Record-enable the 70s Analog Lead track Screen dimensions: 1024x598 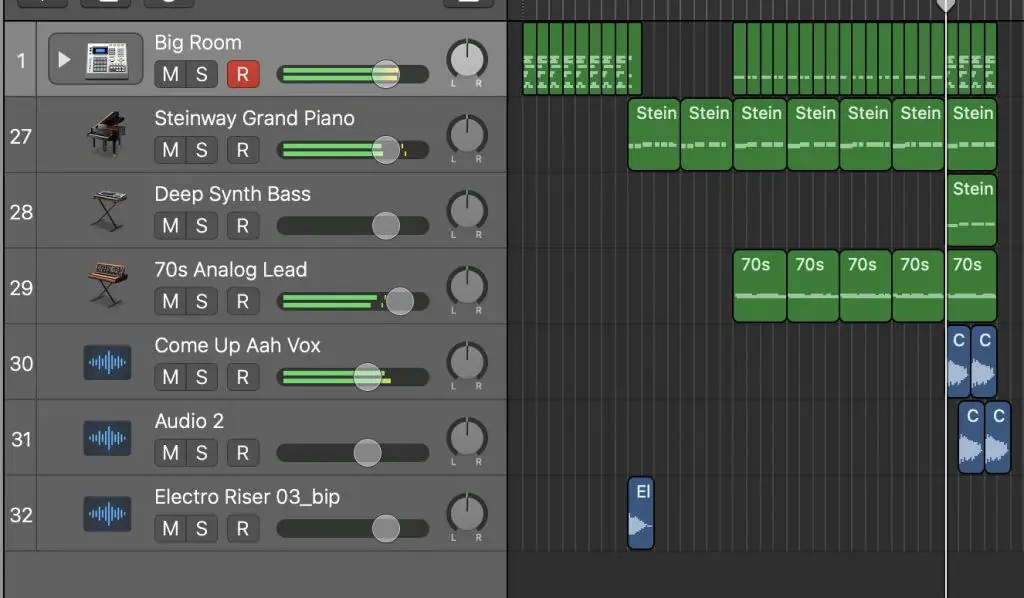pos(243,302)
